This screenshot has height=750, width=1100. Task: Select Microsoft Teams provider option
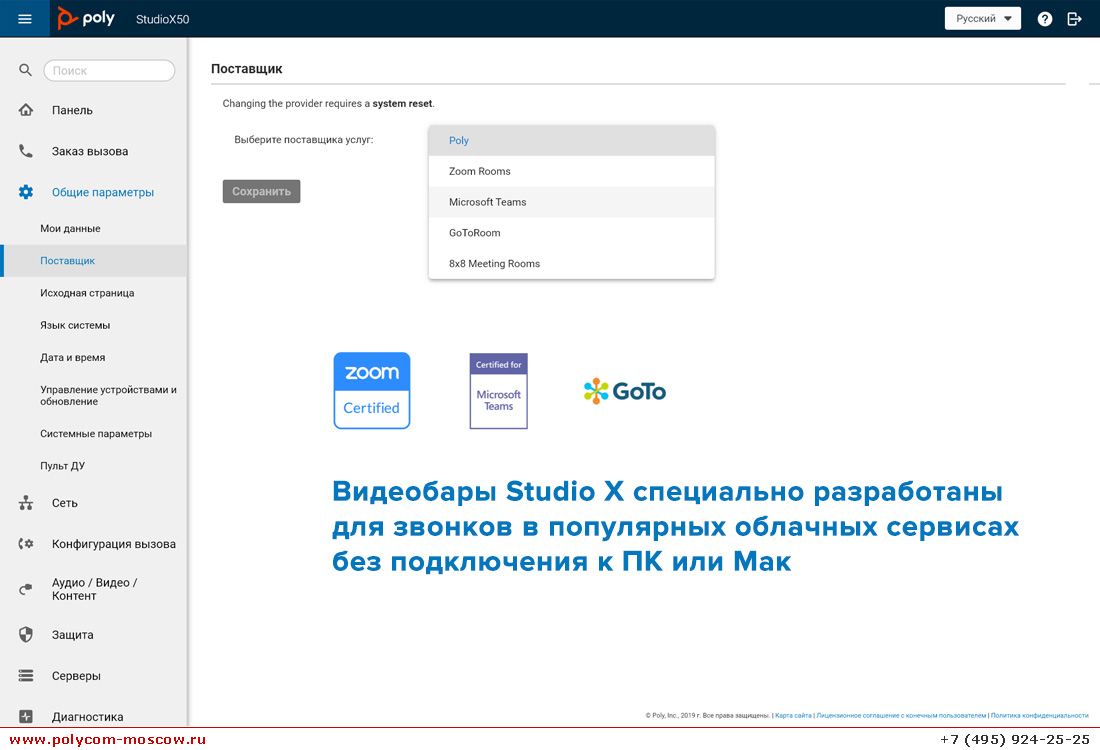click(x=572, y=202)
